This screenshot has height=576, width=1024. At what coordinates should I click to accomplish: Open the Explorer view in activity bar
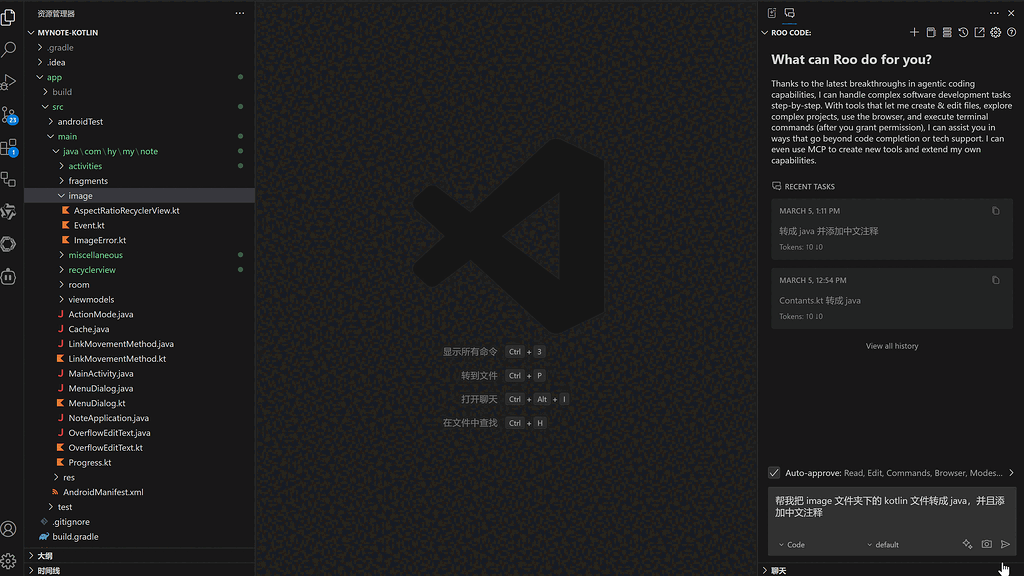[x=8, y=17]
